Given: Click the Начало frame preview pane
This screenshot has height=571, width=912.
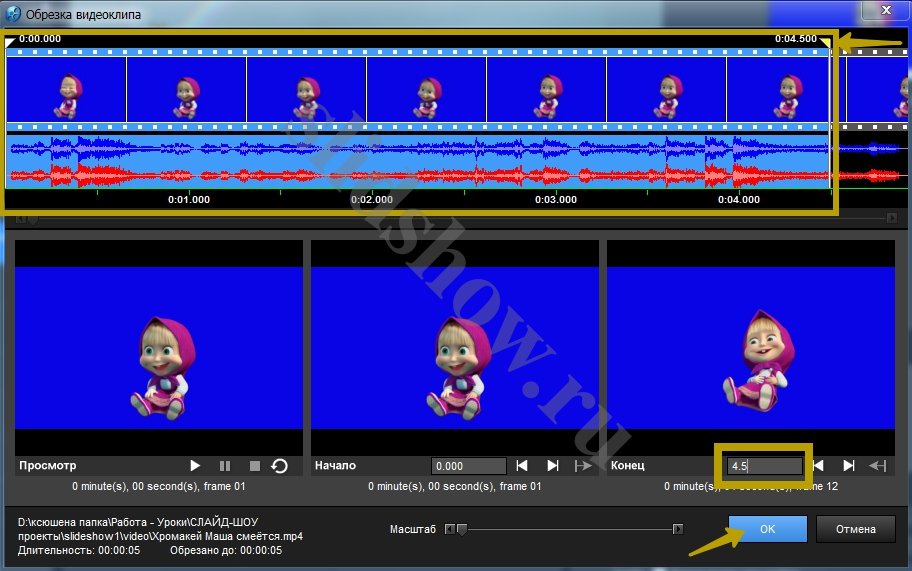Looking at the screenshot, I should pos(455,348).
